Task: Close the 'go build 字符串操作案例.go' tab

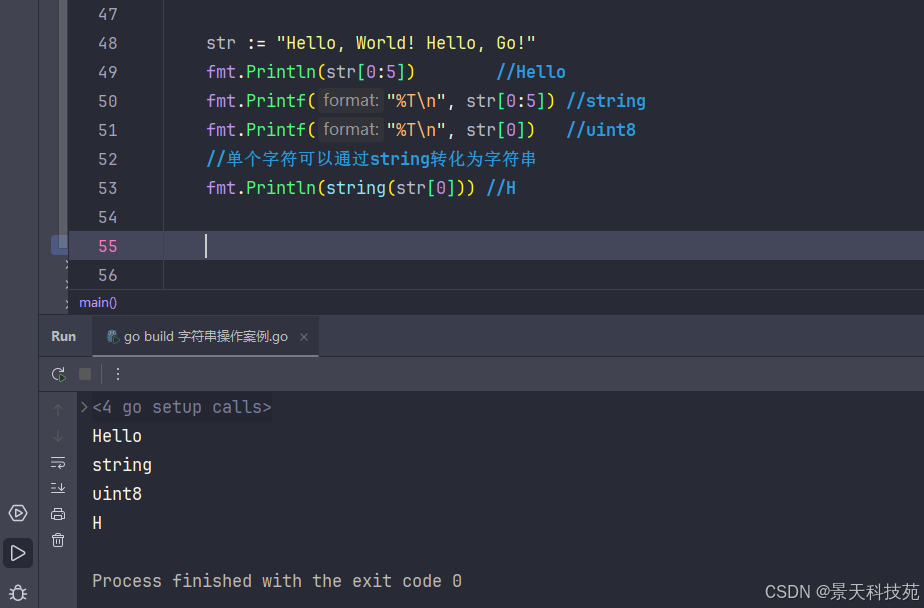Action: click(x=304, y=337)
